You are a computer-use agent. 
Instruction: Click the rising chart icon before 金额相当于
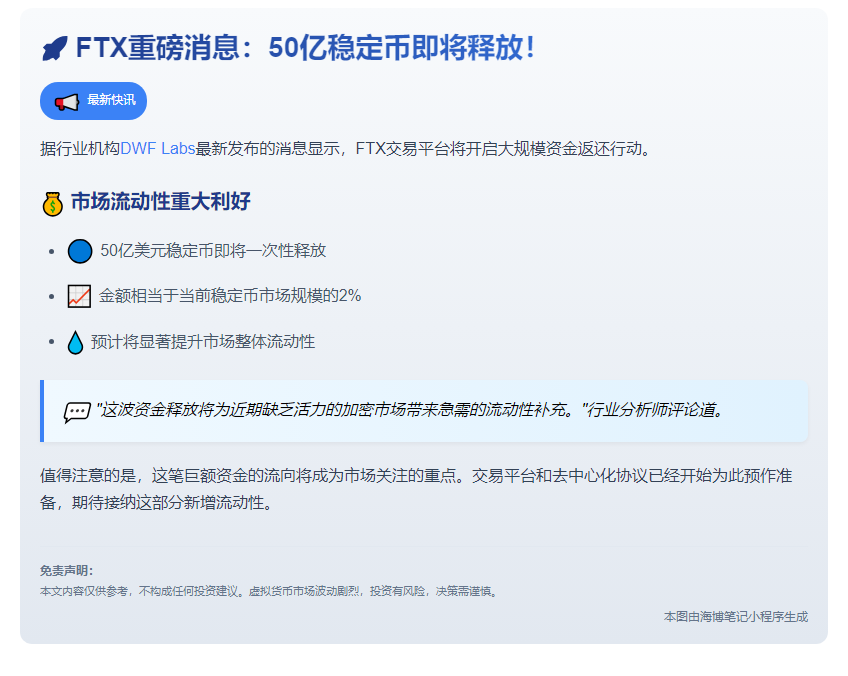[x=79, y=296]
